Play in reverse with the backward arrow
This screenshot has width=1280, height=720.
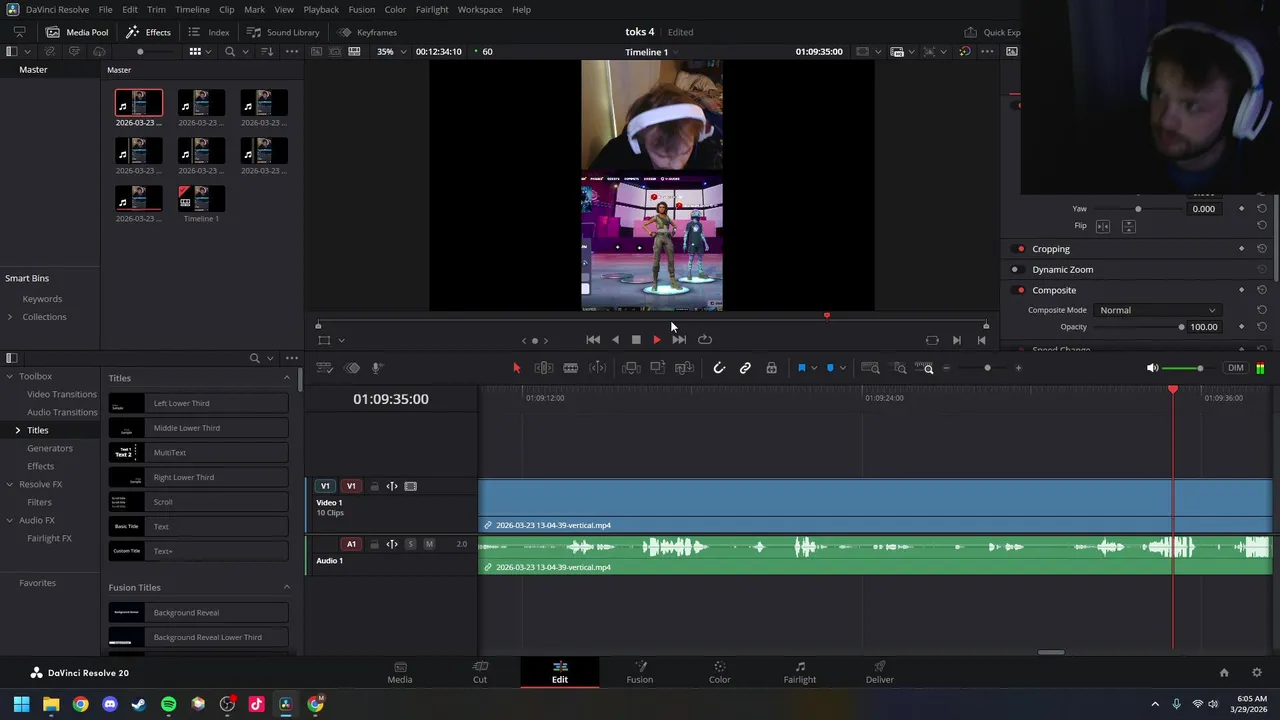(615, 340)
